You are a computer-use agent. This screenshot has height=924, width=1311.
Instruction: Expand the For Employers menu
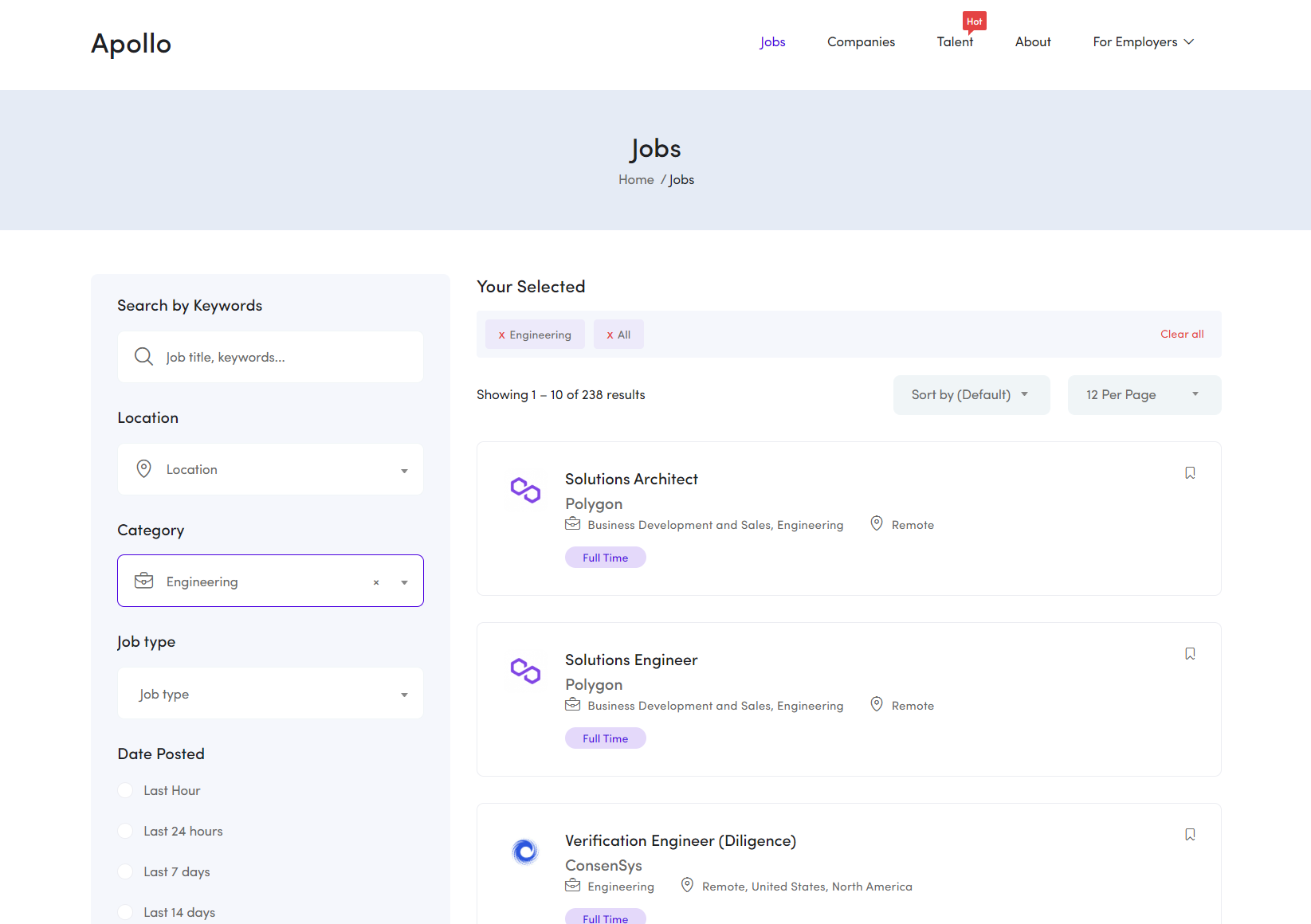click(x=1143, y=42)
